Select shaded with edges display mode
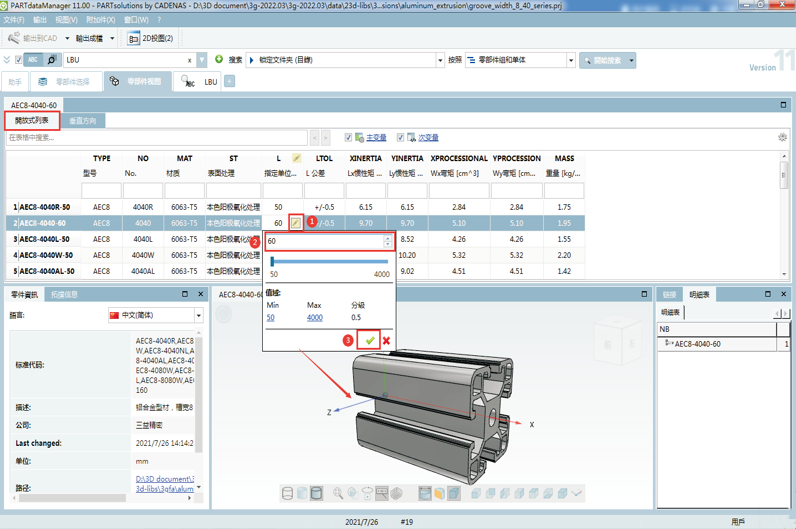Viewport: 796px width, 529px height. [x=316, y=493]
